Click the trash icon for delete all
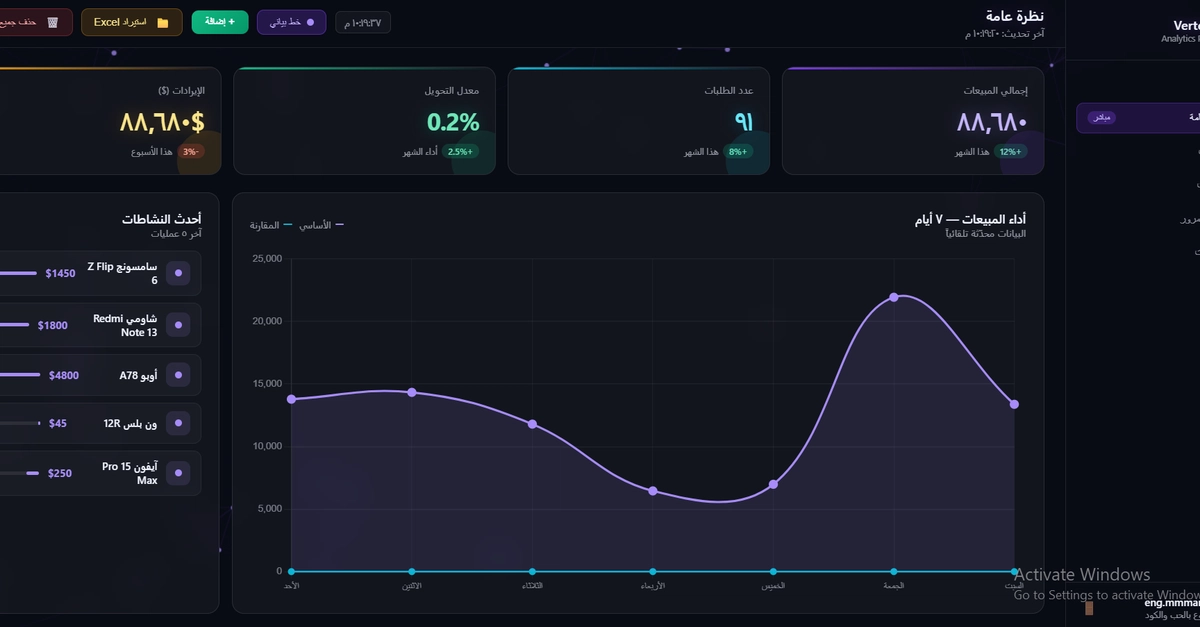 (53, 22)
